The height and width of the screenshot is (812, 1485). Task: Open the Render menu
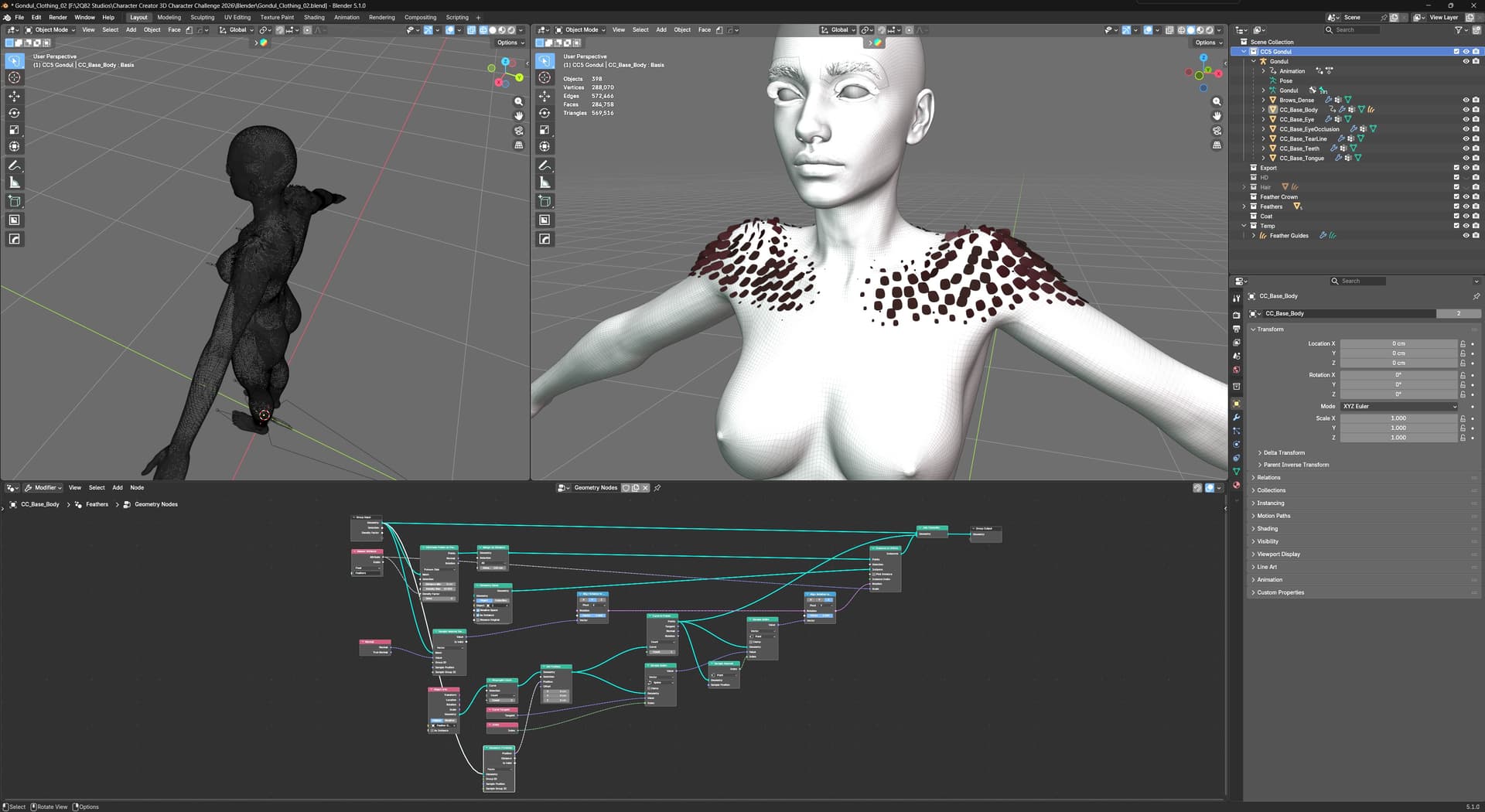[x=58, y=17]
